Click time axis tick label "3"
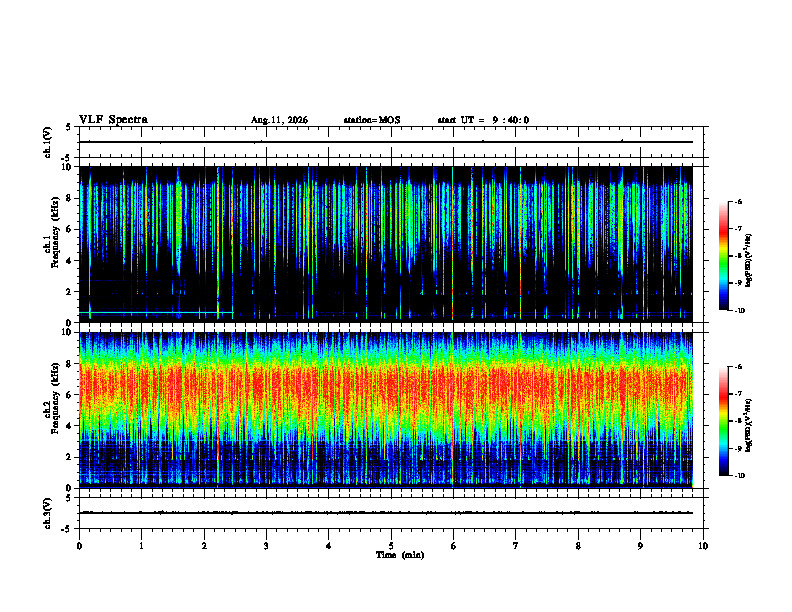 click(266, 546)
